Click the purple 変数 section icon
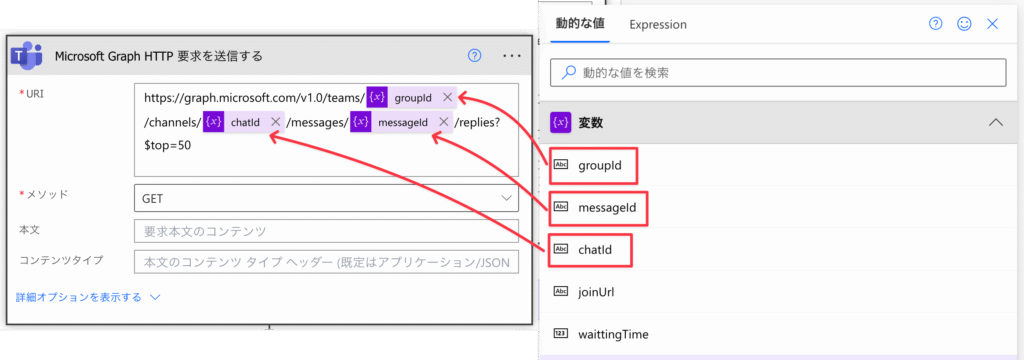This screenshot has width=1024, height=360. (x=560, y=122)
